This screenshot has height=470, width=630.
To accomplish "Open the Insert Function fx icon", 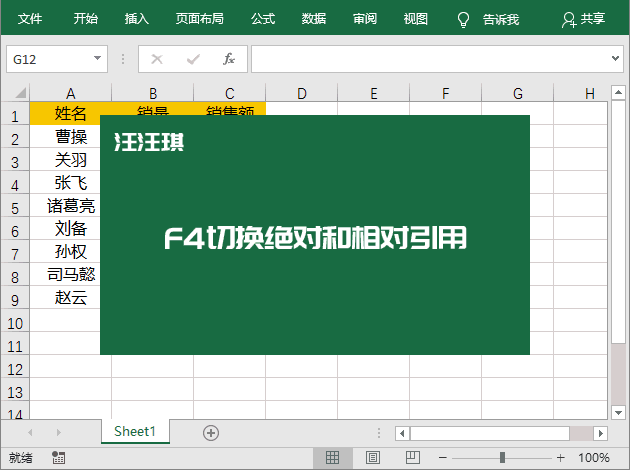I will pyautogui.click(x=229, y=59).
